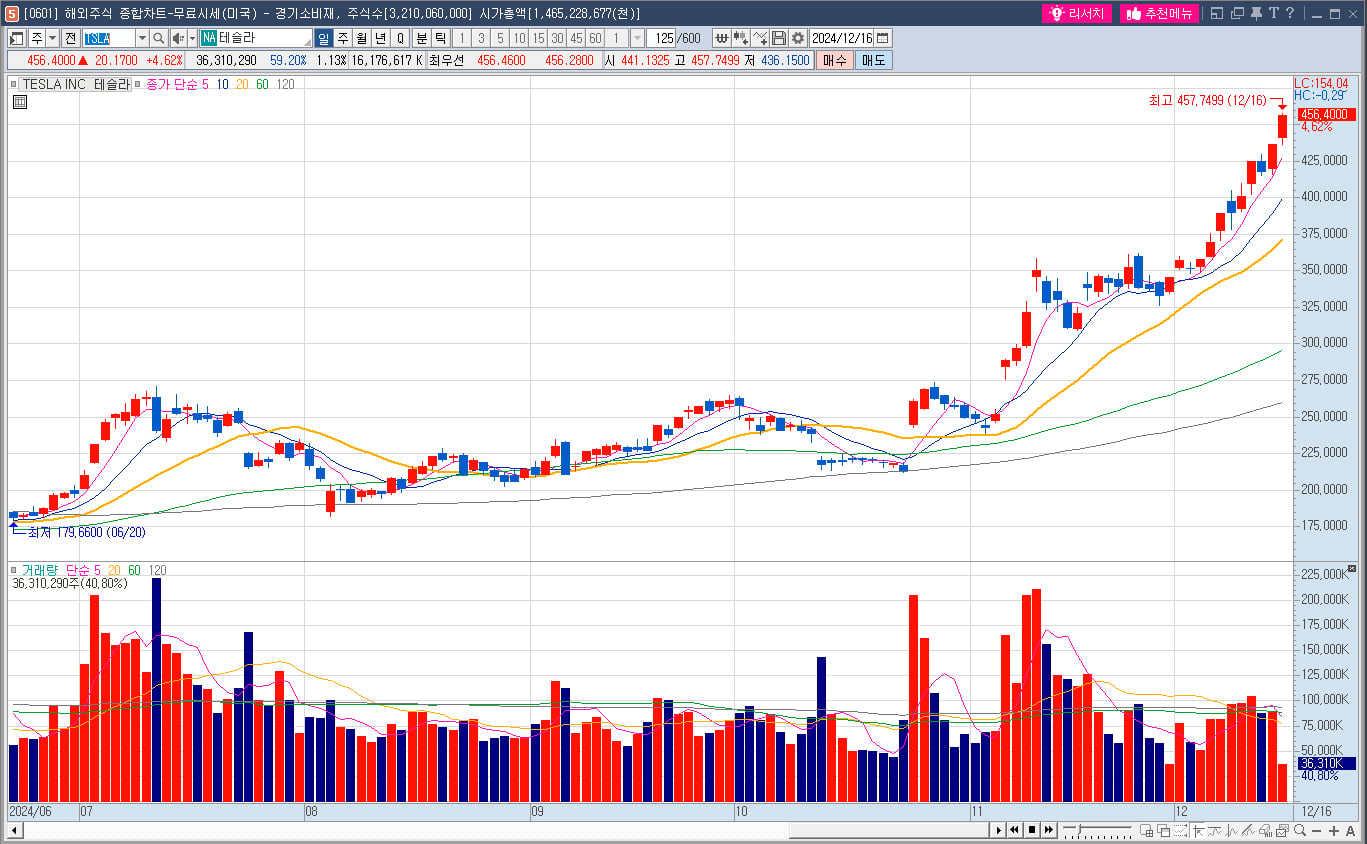The height and width of the screenshot is (844, 1367).
Task: Click the leftmost layout icon in toolbar
Action: (16, 38)
